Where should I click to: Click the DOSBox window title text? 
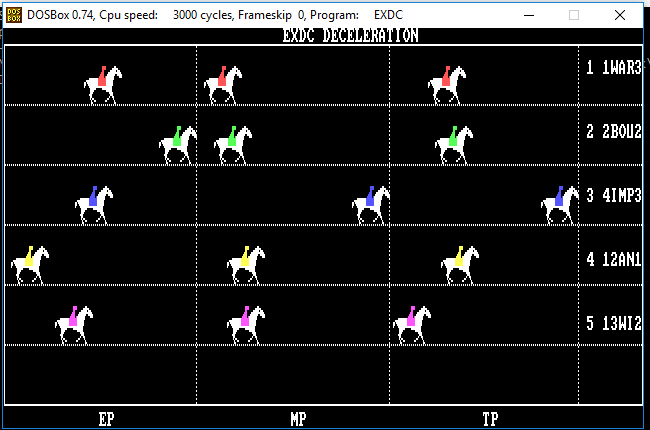[215, 15]
